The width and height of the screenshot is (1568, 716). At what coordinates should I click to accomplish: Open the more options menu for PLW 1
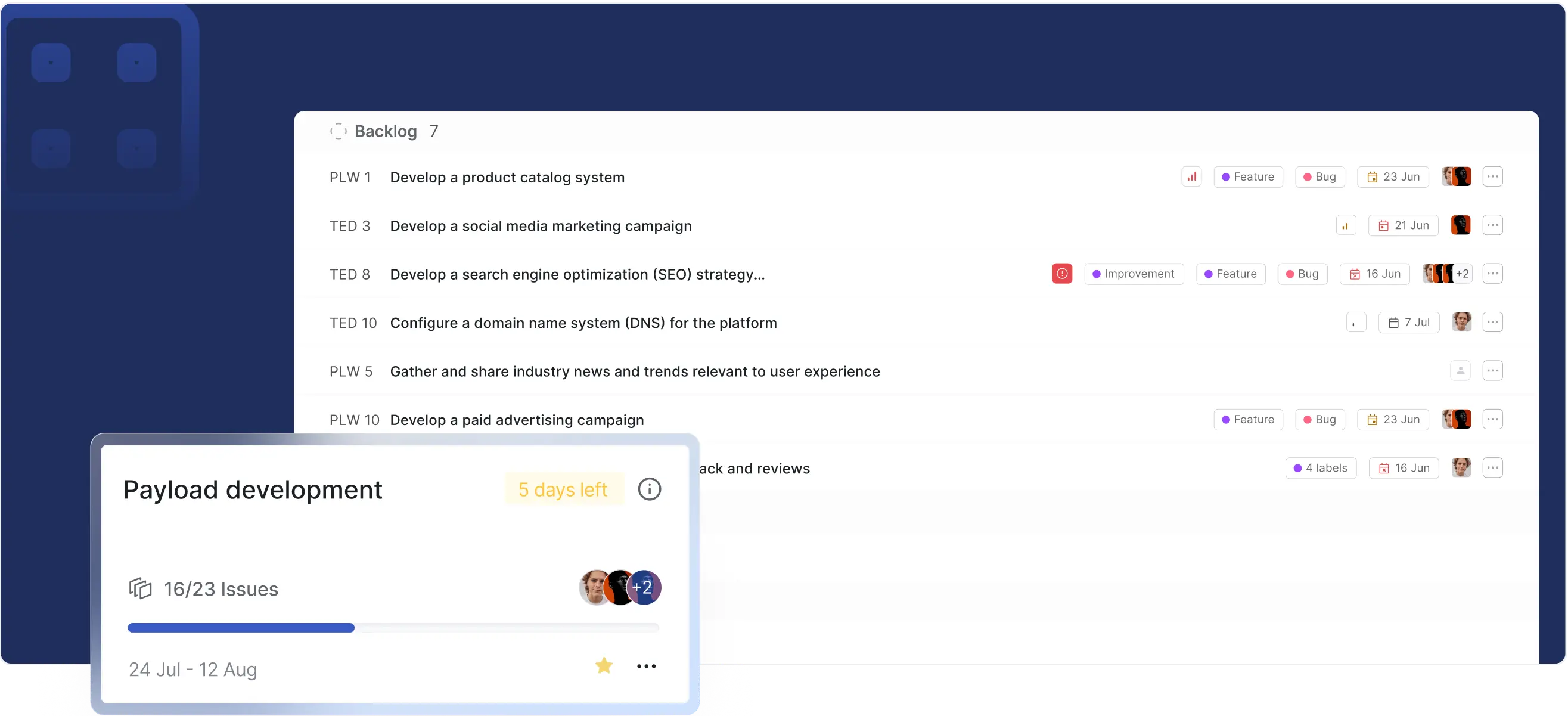(1492, 176)
